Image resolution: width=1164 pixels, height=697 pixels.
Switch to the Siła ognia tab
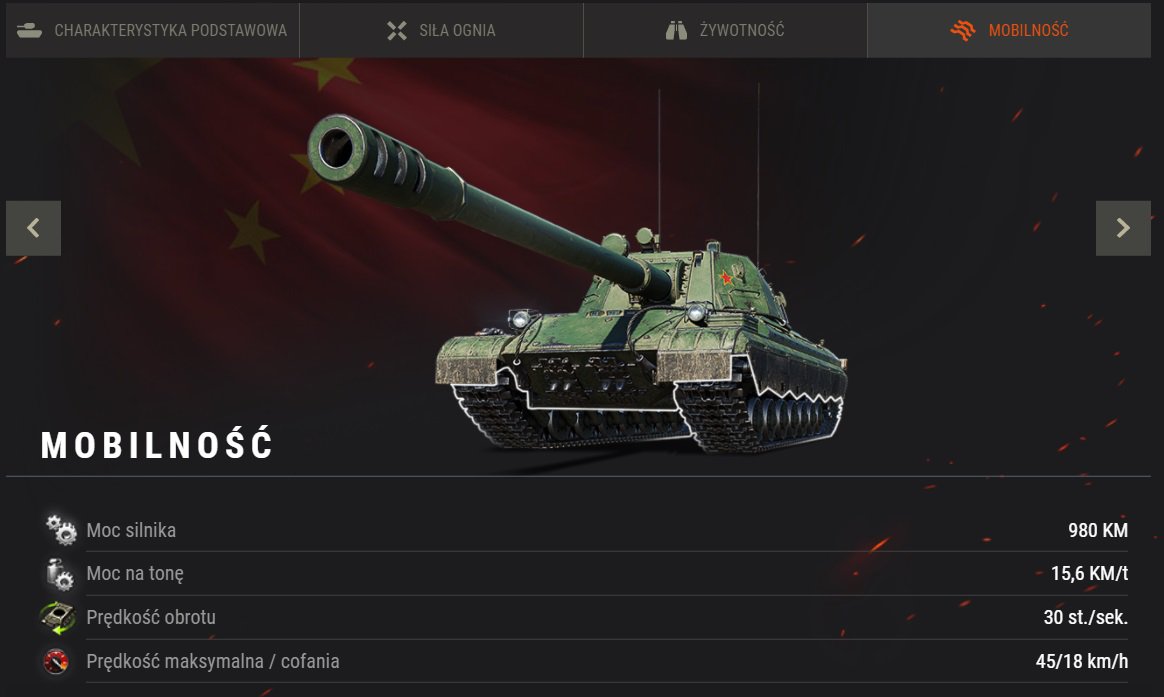(x=441, y=30)
